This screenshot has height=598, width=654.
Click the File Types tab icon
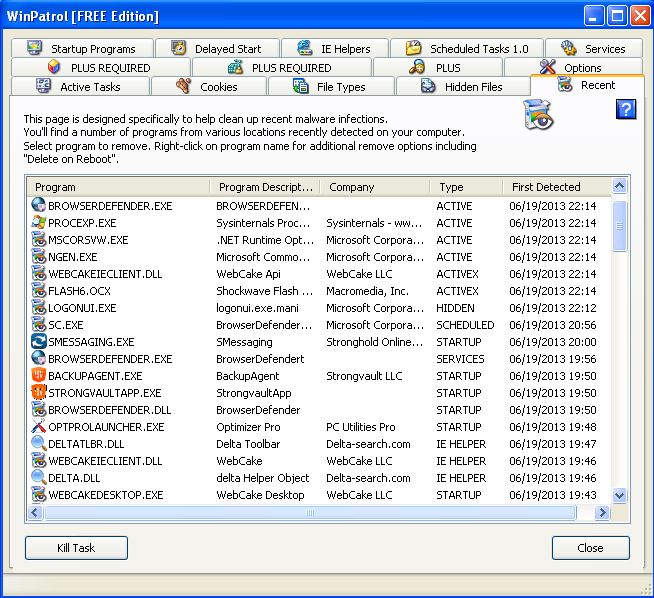(x=300, y=86)
